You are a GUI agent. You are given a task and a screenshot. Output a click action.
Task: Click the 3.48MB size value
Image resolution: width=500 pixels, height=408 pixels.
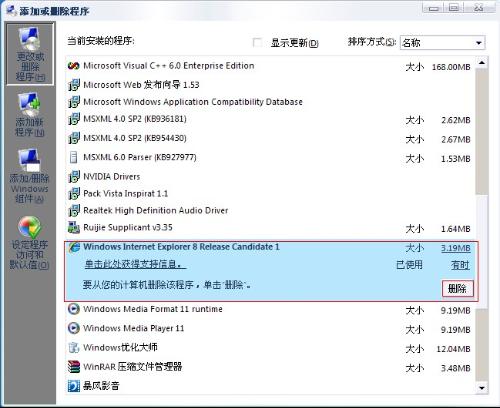pyautogui.click(x=456, y=369)
